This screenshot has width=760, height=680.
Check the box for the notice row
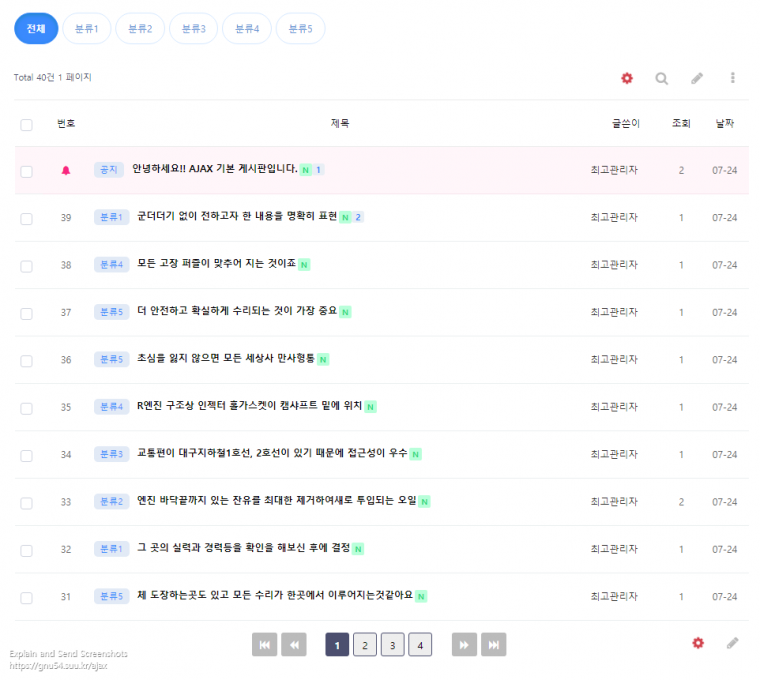(x=27, y=172)
